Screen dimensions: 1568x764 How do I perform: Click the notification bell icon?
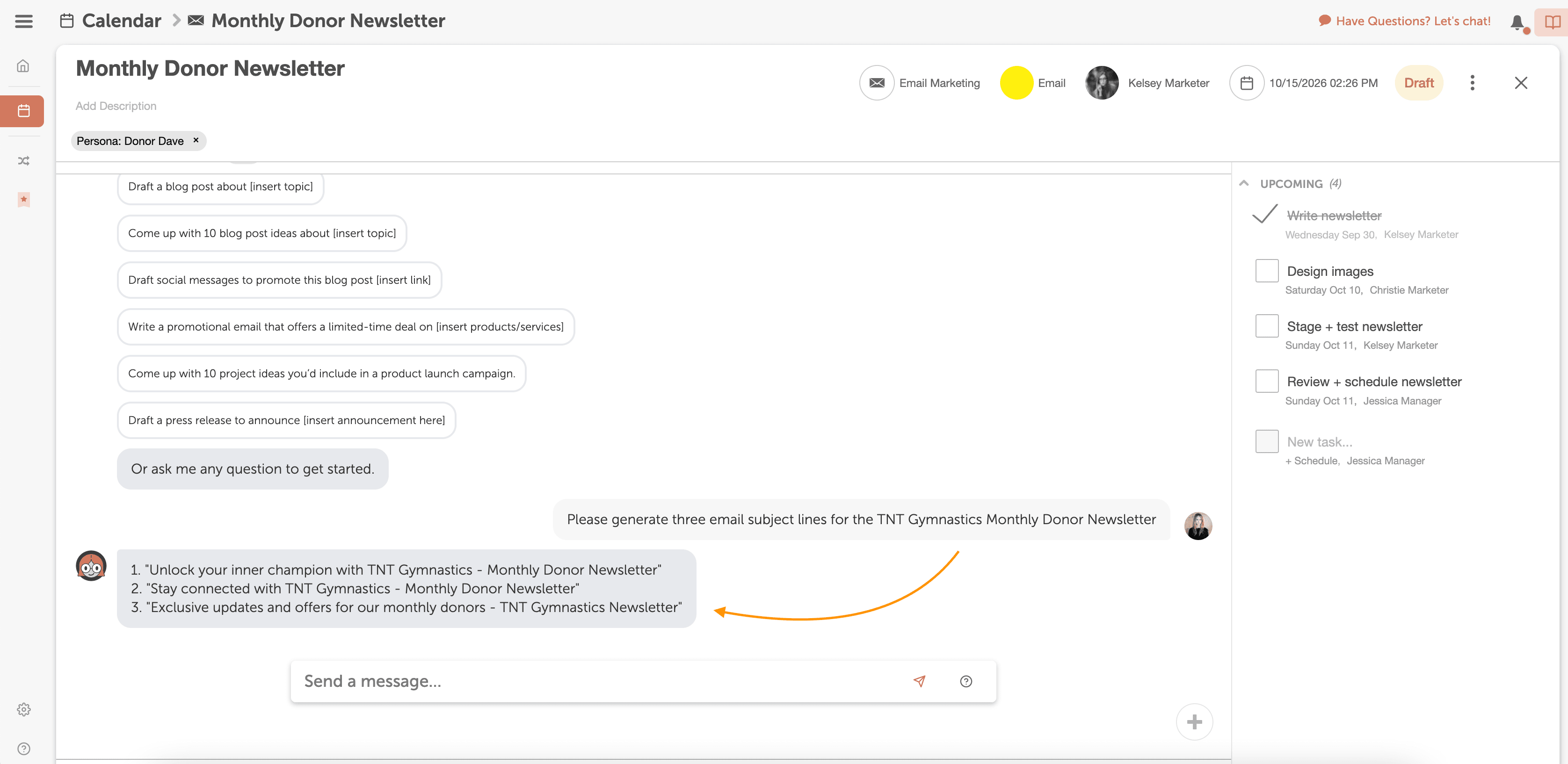coord(1517,22)
